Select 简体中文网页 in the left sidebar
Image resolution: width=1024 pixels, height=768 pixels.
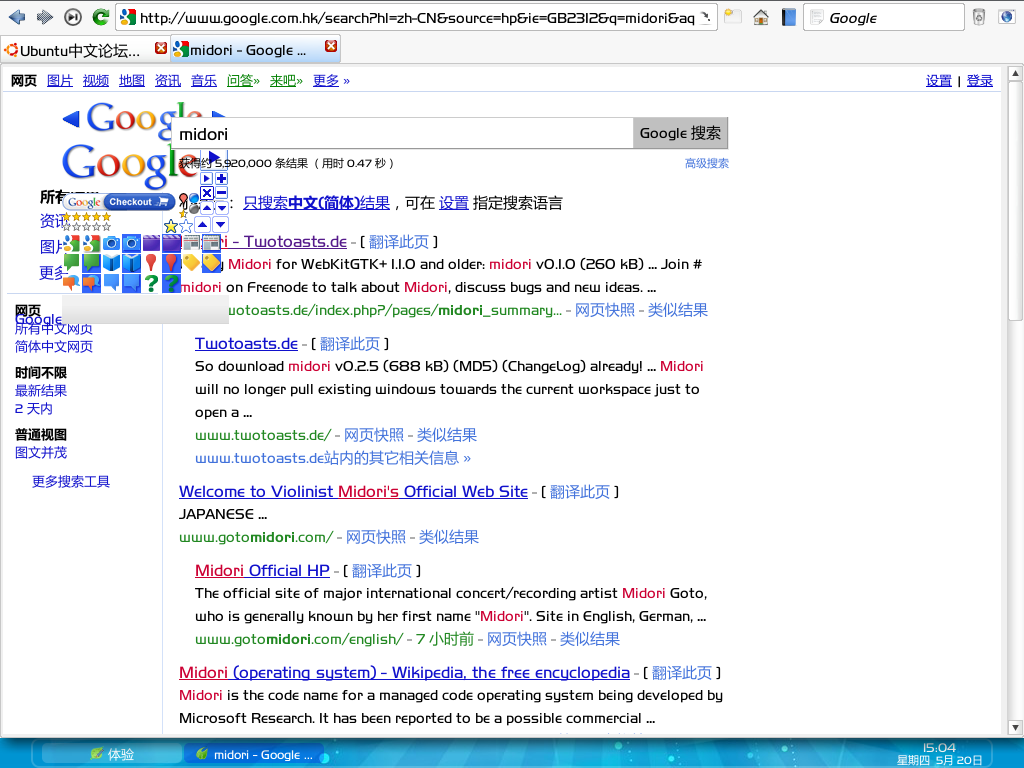[54, 346]
